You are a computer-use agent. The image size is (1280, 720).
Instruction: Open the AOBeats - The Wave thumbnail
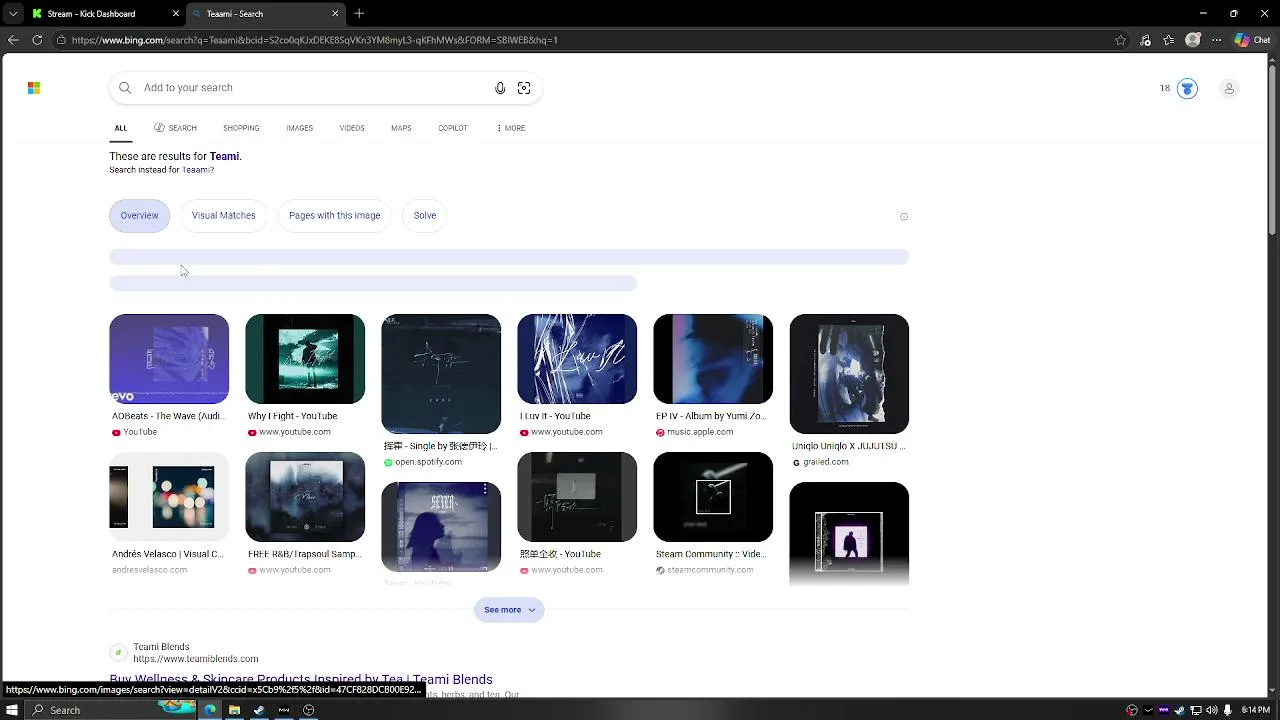169,359
